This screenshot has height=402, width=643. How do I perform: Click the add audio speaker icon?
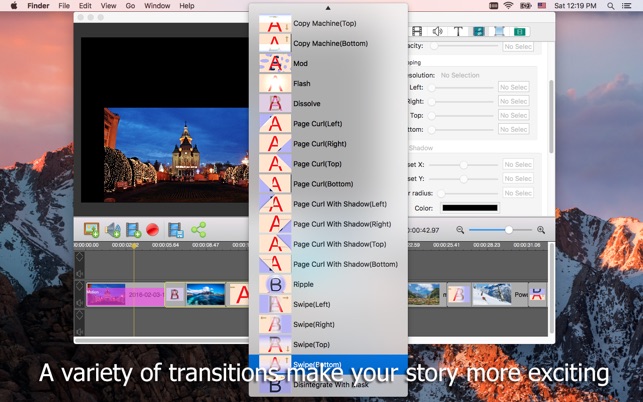click(112, 230)
